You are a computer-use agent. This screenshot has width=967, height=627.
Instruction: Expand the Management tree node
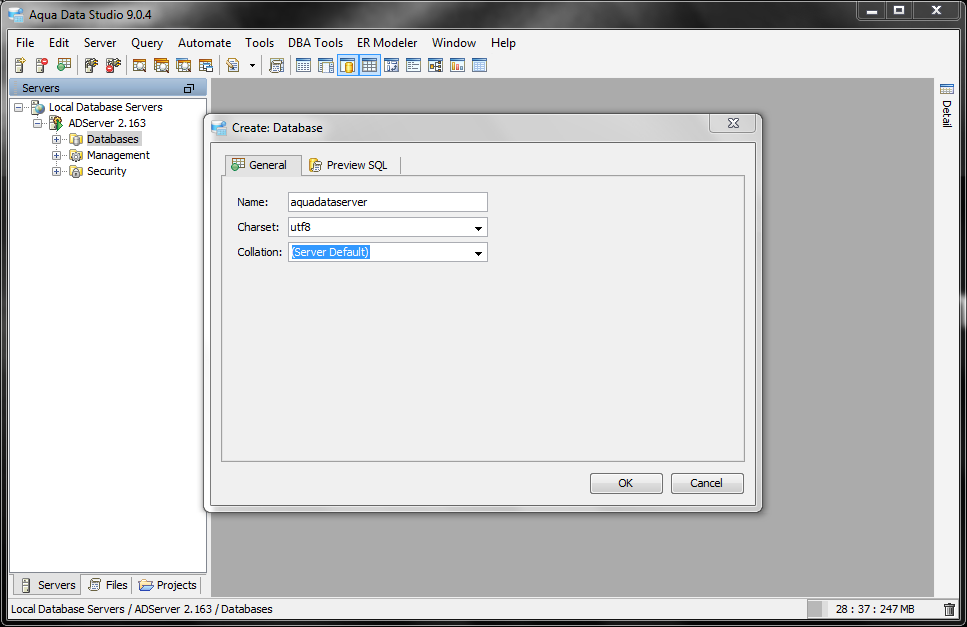57,155
